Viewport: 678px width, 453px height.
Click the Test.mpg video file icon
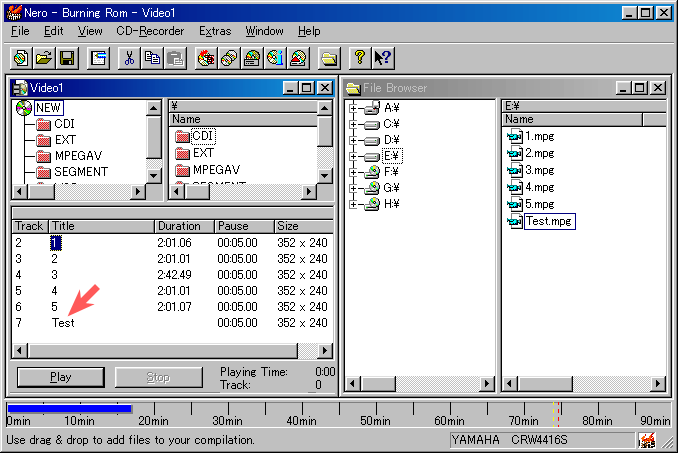[x=515, y=221]
